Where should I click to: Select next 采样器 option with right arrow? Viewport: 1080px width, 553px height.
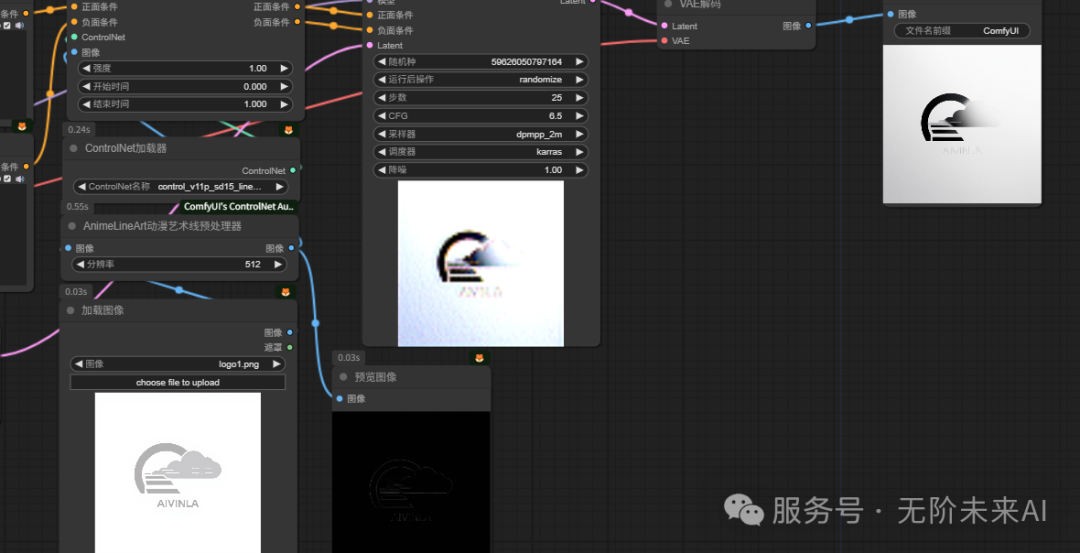pos(579,134)
